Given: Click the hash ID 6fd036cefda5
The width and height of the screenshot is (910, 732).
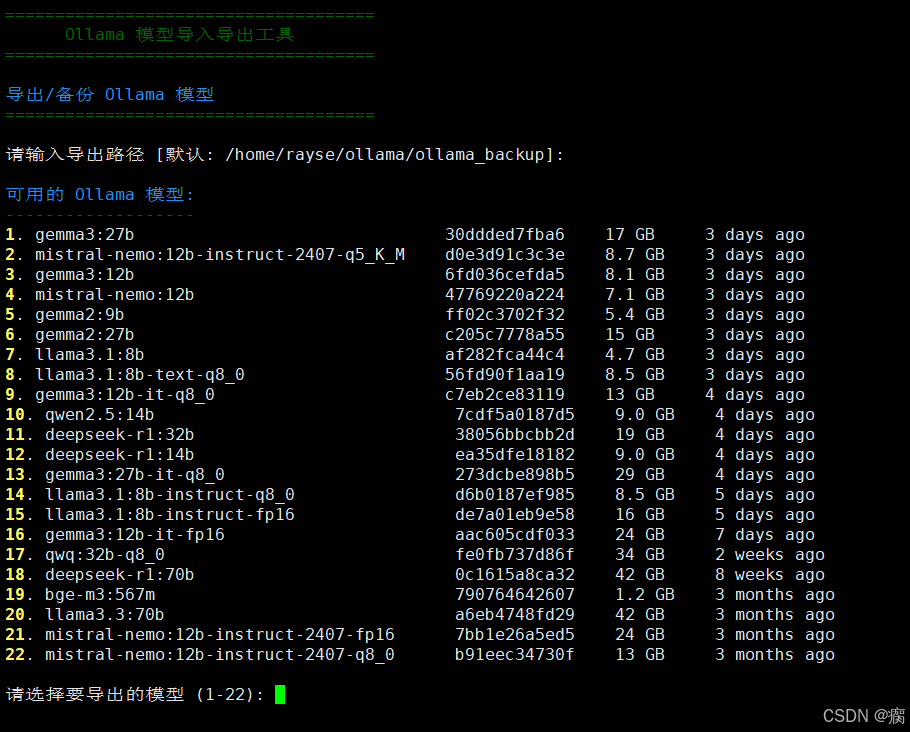Looking at the screenshot, I should 505,275.
